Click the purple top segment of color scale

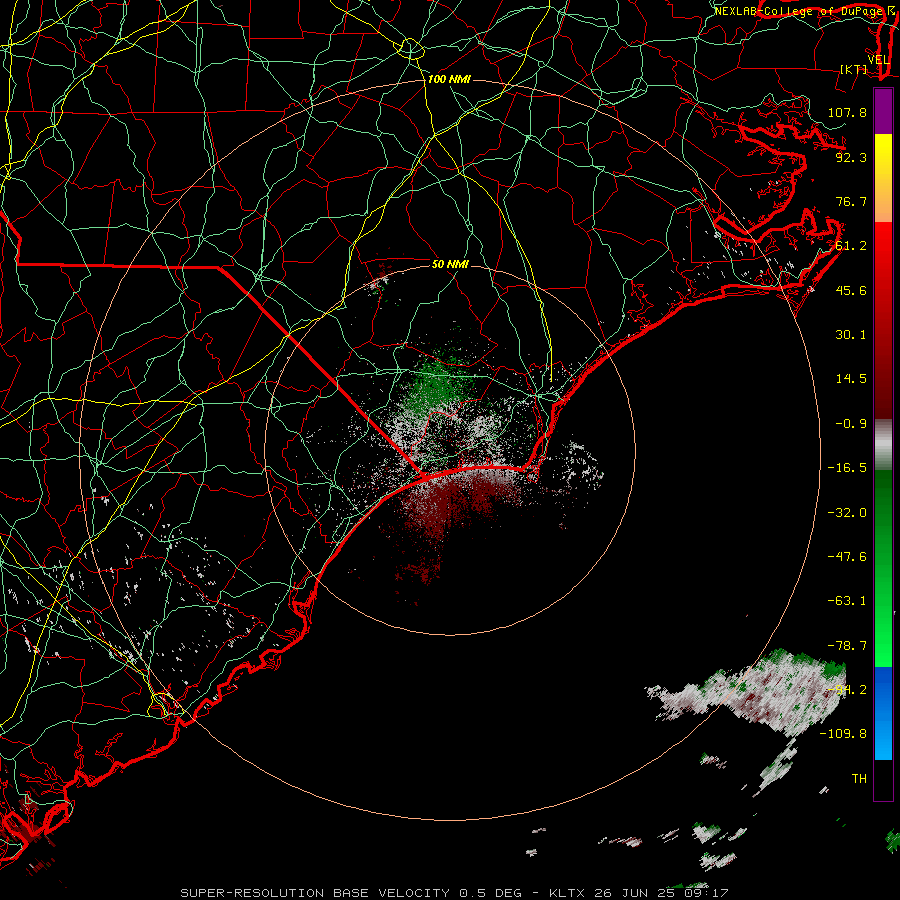tap(883, 111)
